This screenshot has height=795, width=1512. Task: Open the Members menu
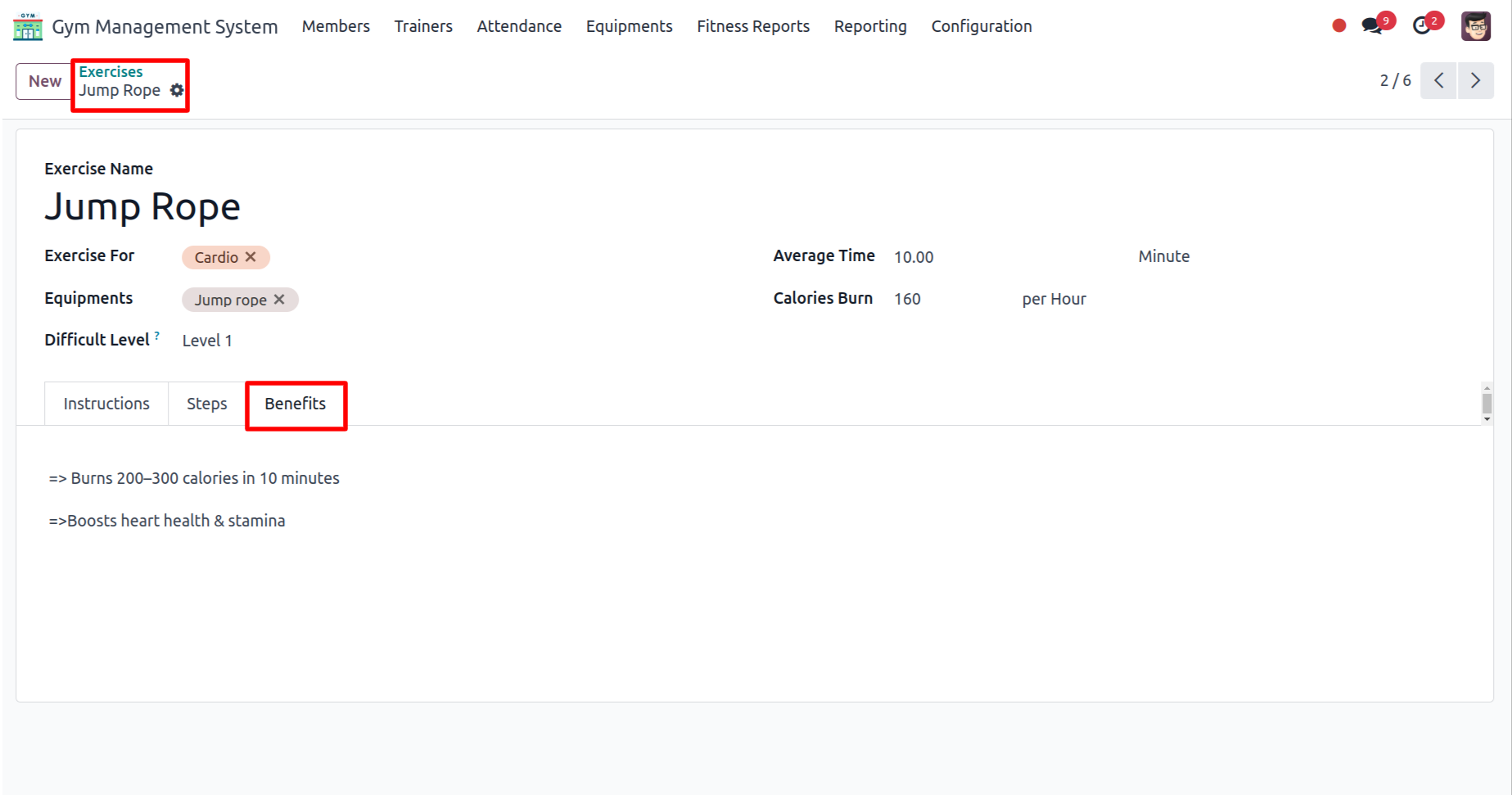(x=336, y=26)
